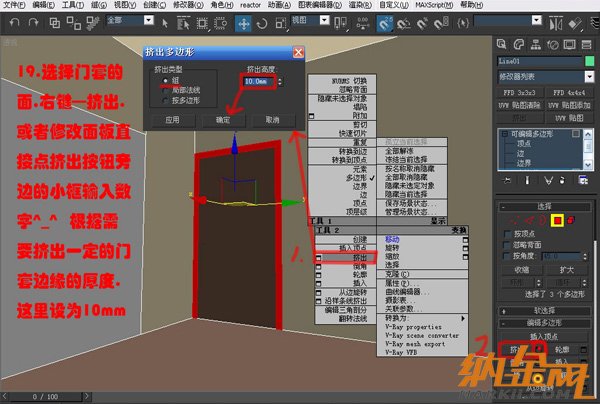
Task: Open the named selection sets dropdown
Action: (x=537, y=20)
